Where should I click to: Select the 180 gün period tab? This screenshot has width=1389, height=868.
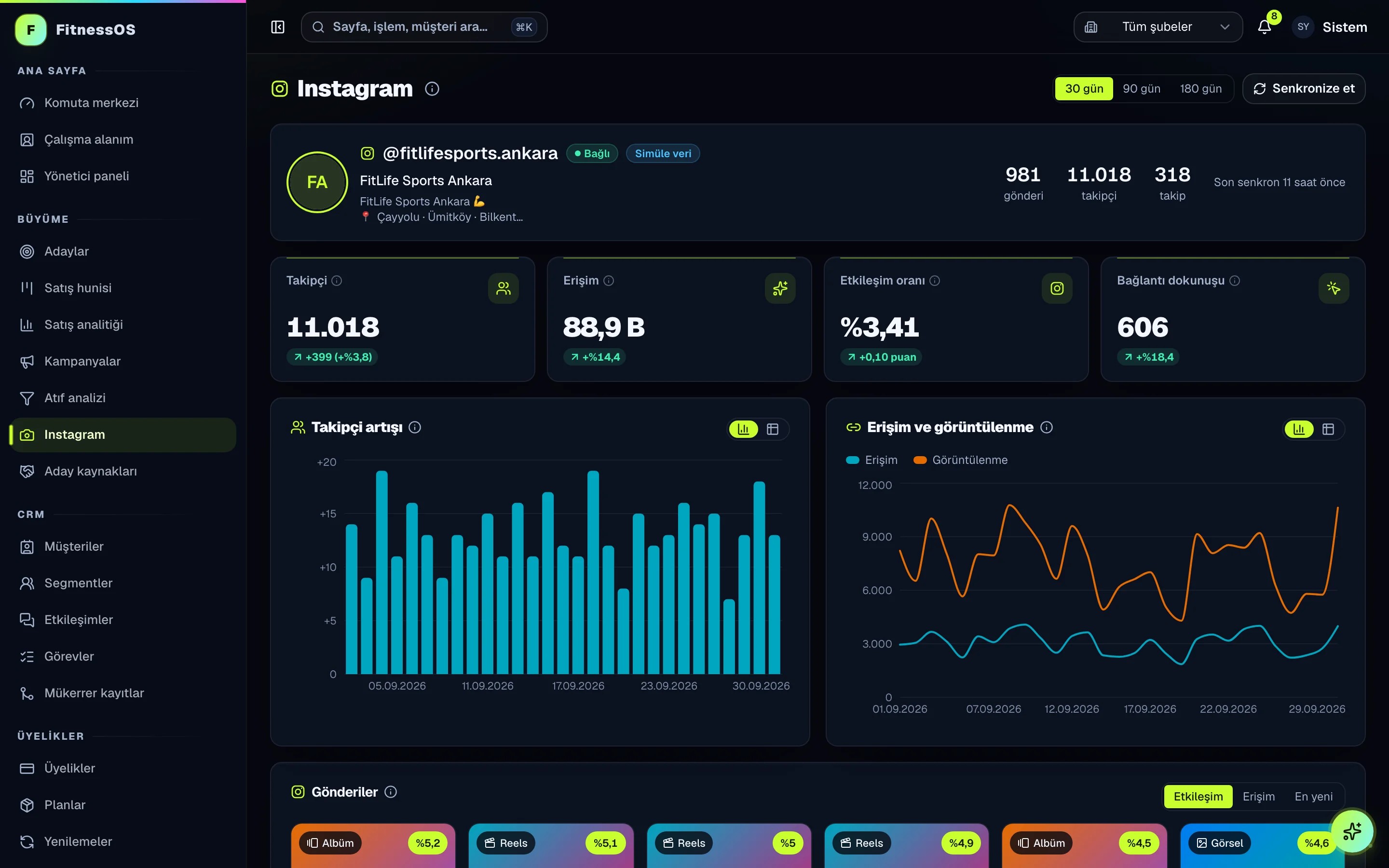click(1201, 89)
